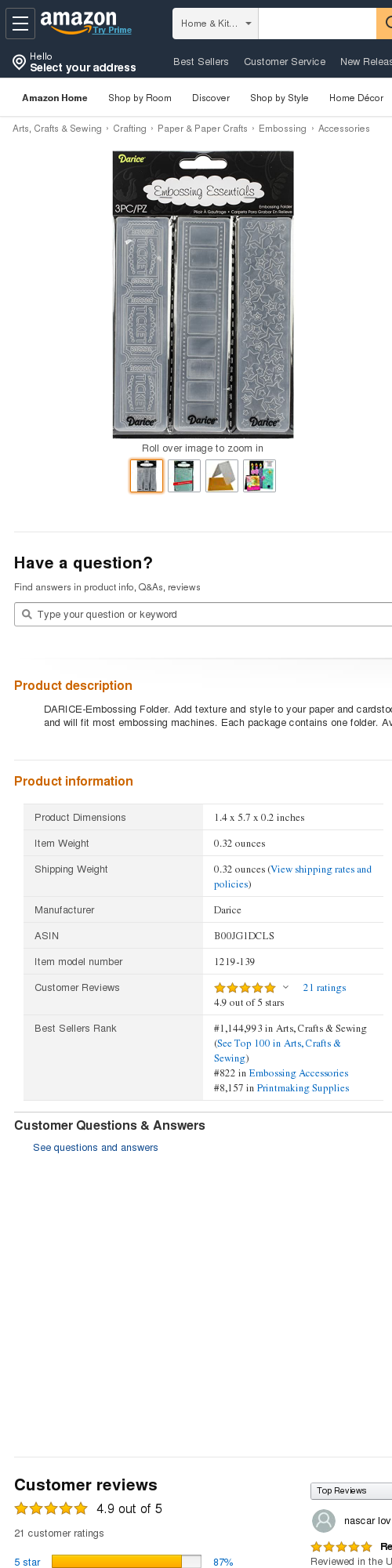This screenshot has height=1568, width=392.
Task: Select the Amazon Home tab
Action: (x=55, y=98)
